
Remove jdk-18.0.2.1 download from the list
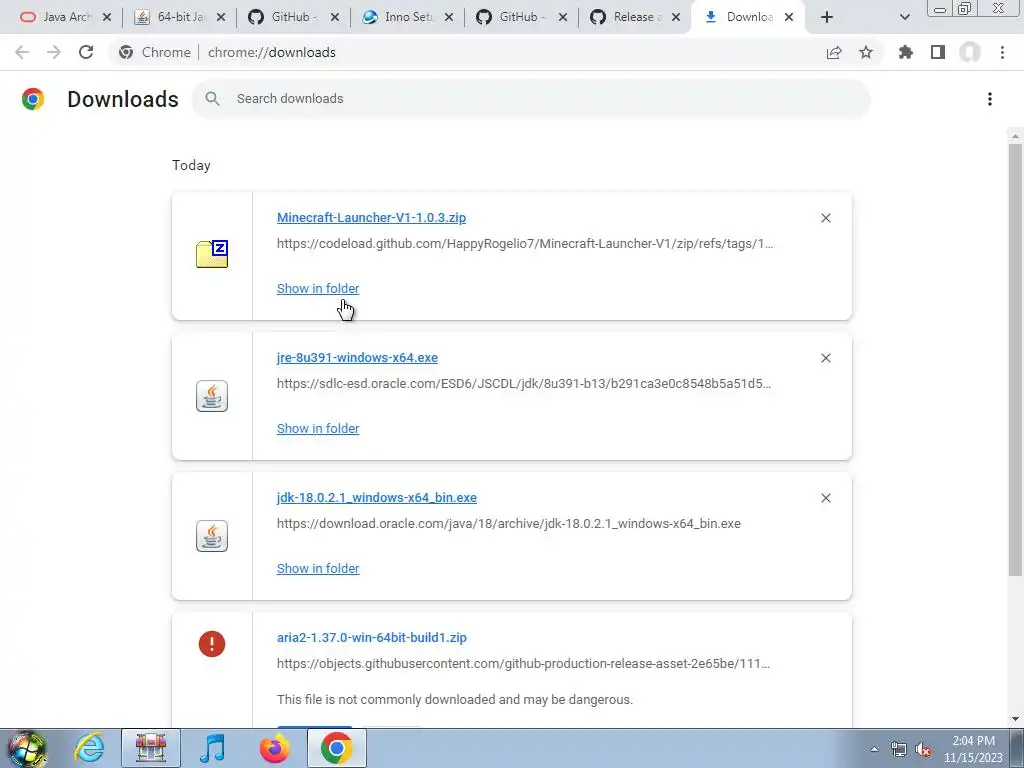[826, 498]
